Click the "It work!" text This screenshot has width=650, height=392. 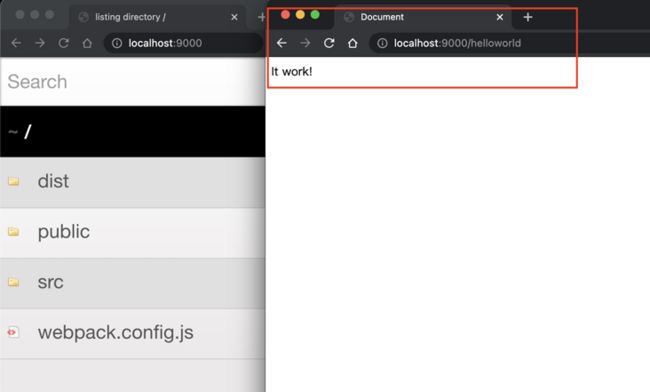pyautogui.click(x=291, y=72)
